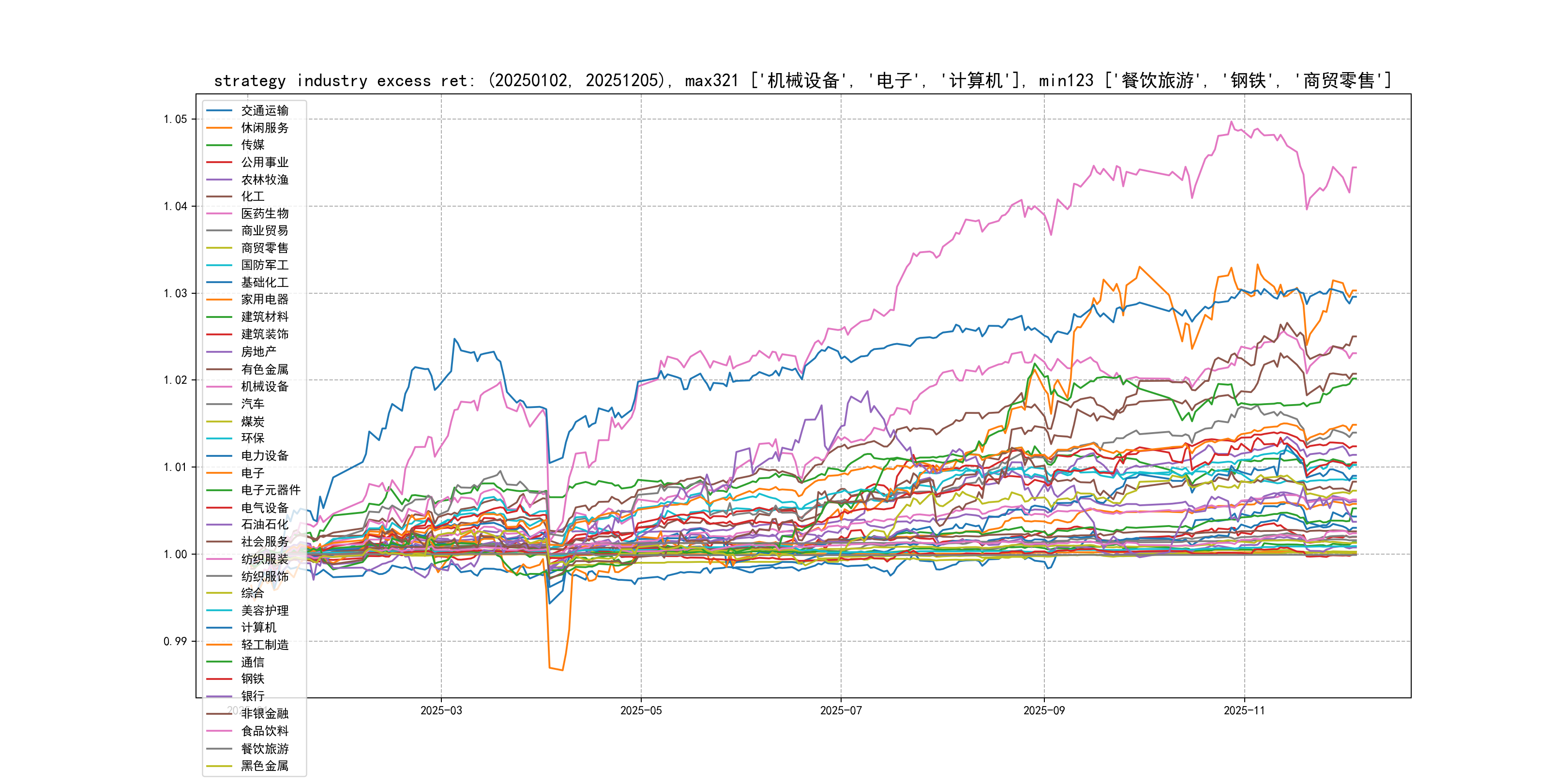Click the 电力设备 legend color line

219,456
